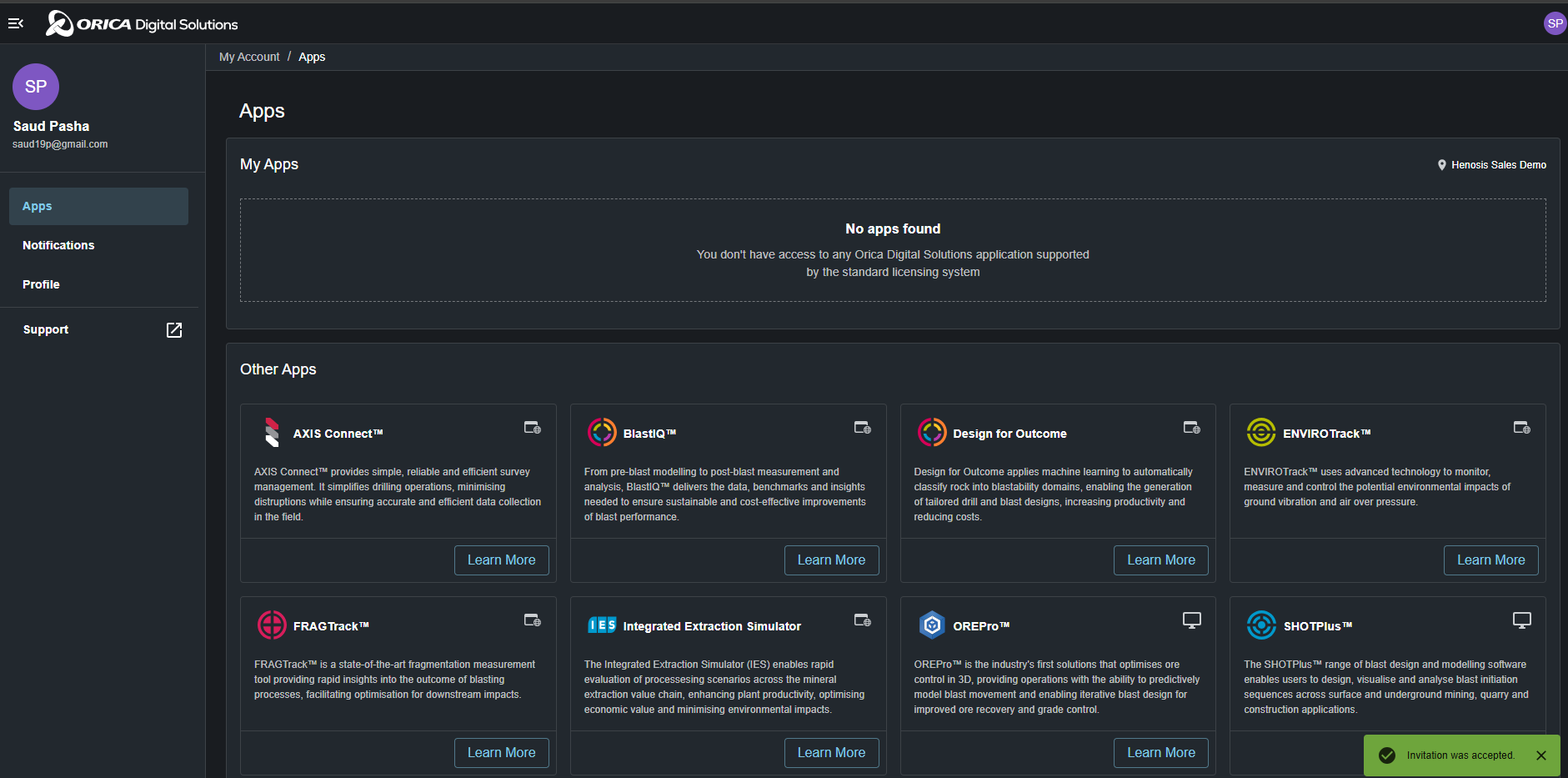Click the Design for Outcome card title
Image resolution: width=1568 pixels, height=778 pixels.
coord(1009,434)
